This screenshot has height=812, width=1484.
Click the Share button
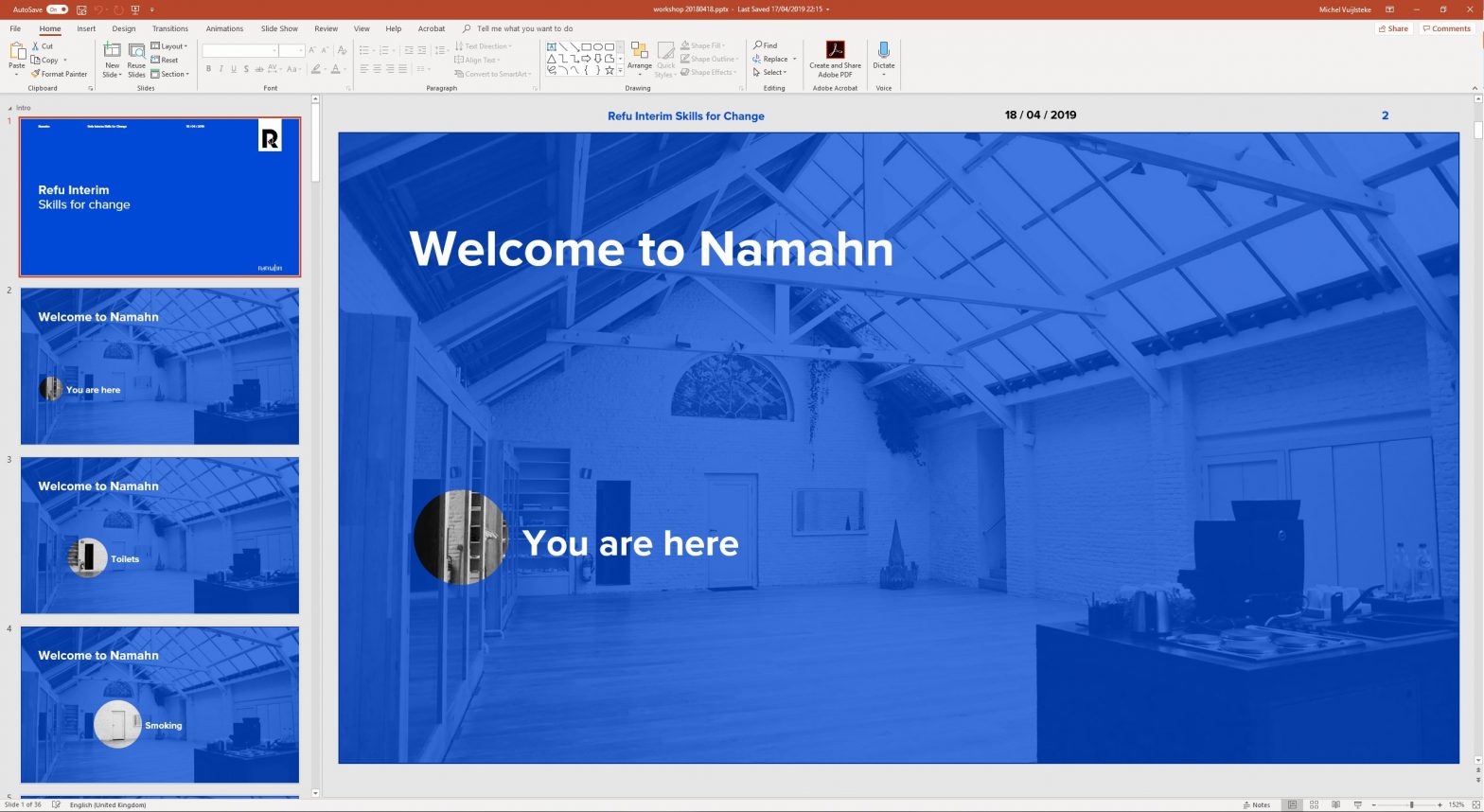tap(1393, 28)
